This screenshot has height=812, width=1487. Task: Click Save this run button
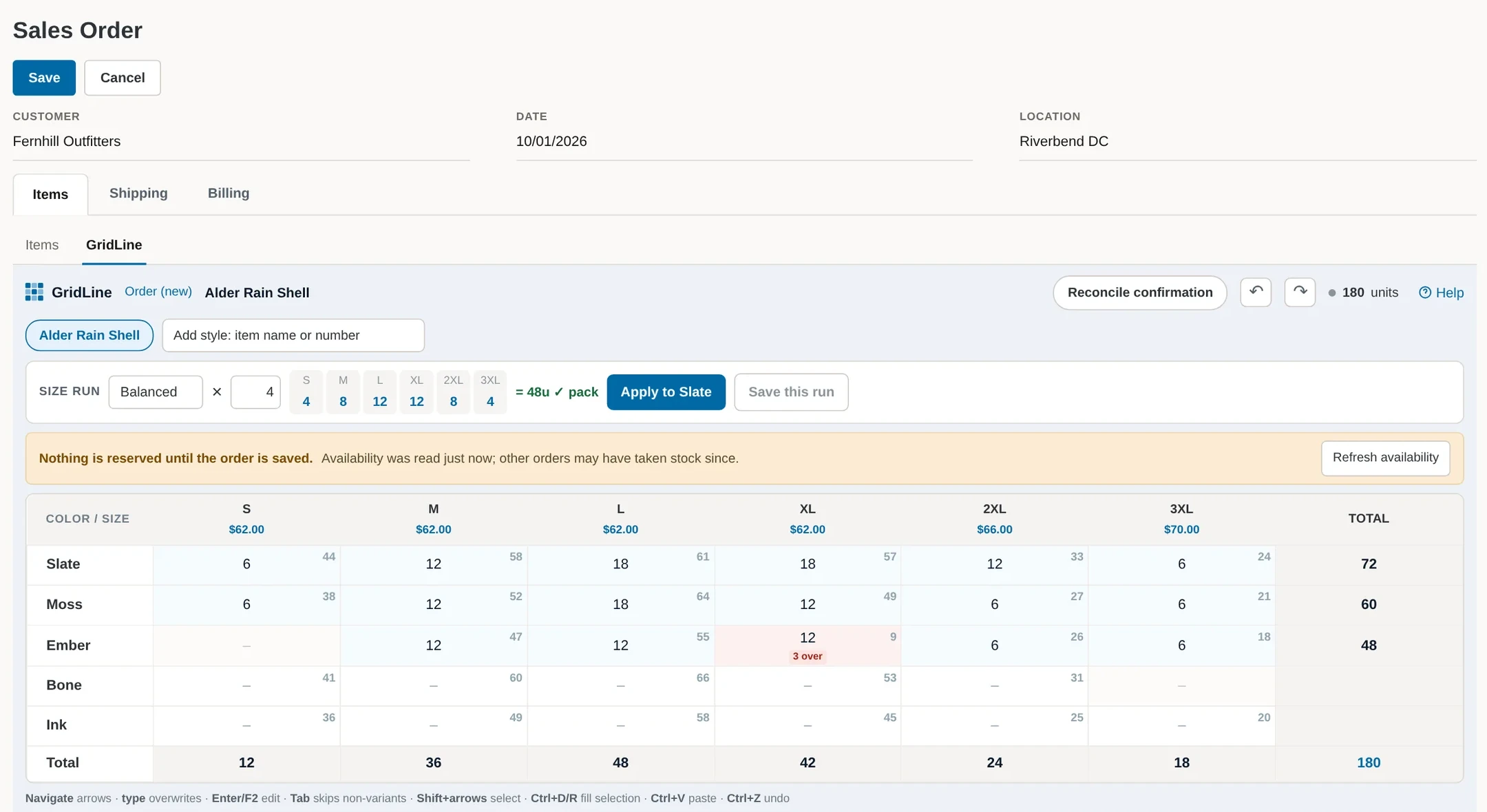tap(791, 392)
